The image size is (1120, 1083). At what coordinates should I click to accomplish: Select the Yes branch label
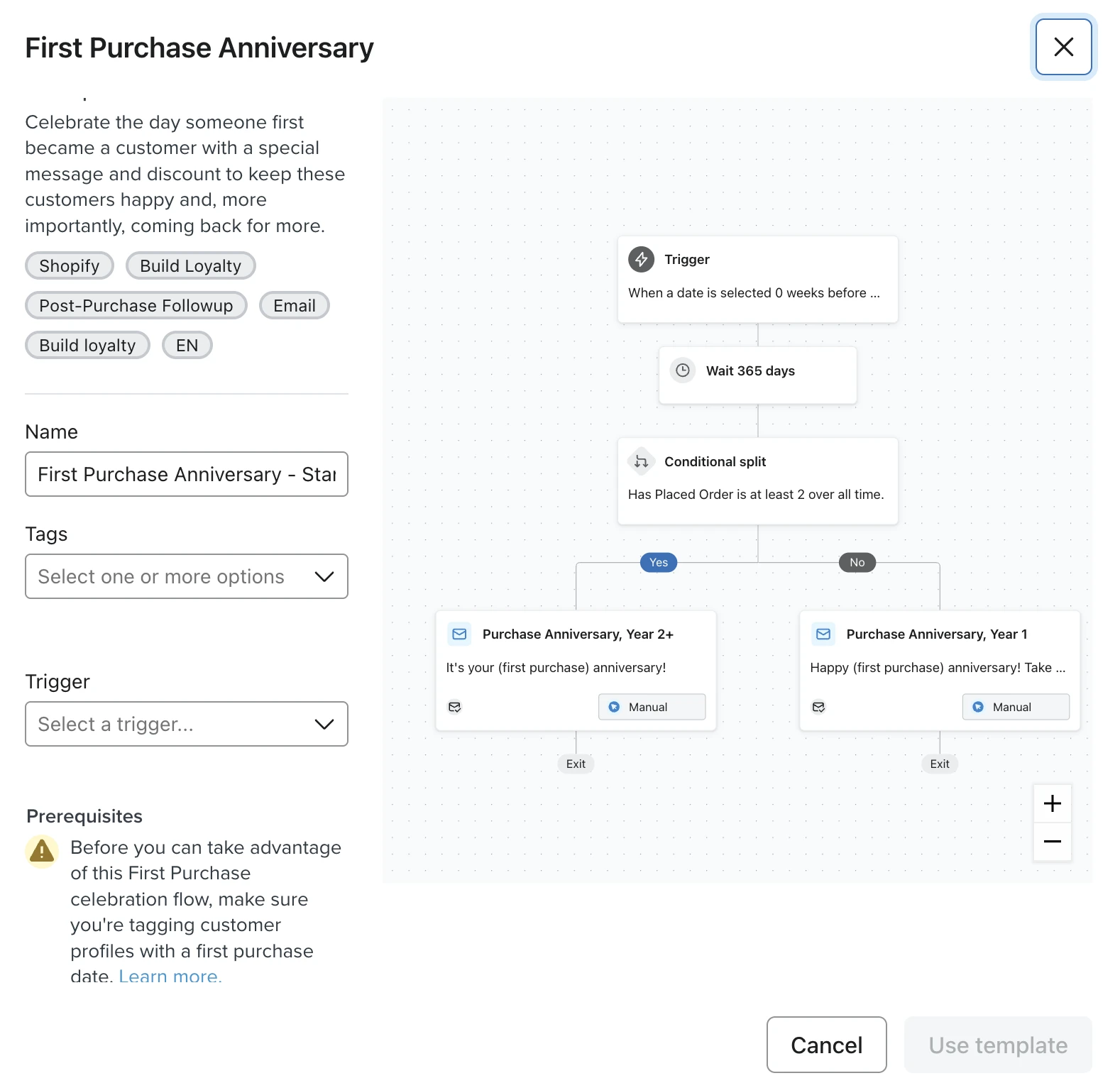pyautogui.click(x=659, y=562)
